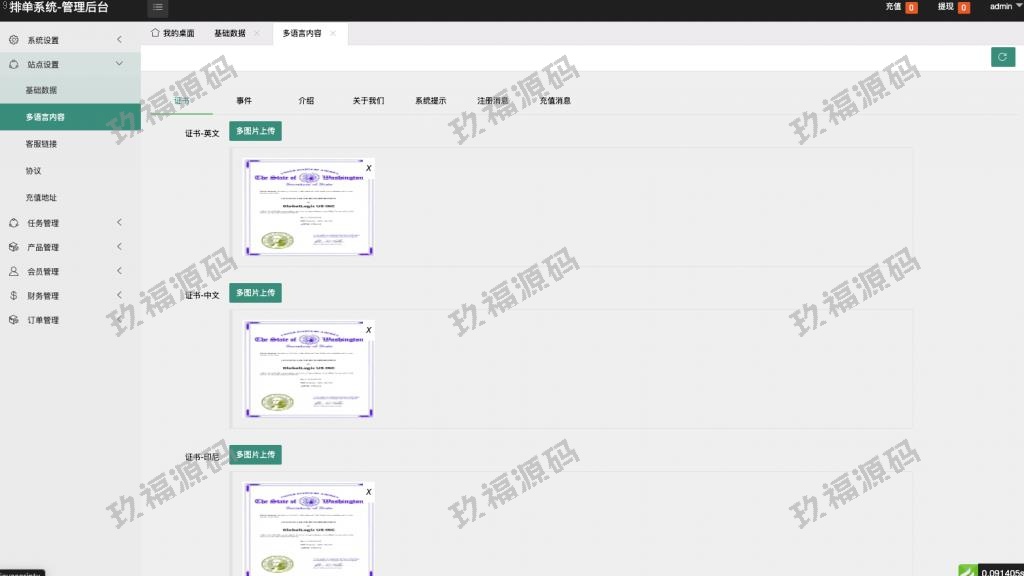Click the green refresh icon button

coord(1002,57)
